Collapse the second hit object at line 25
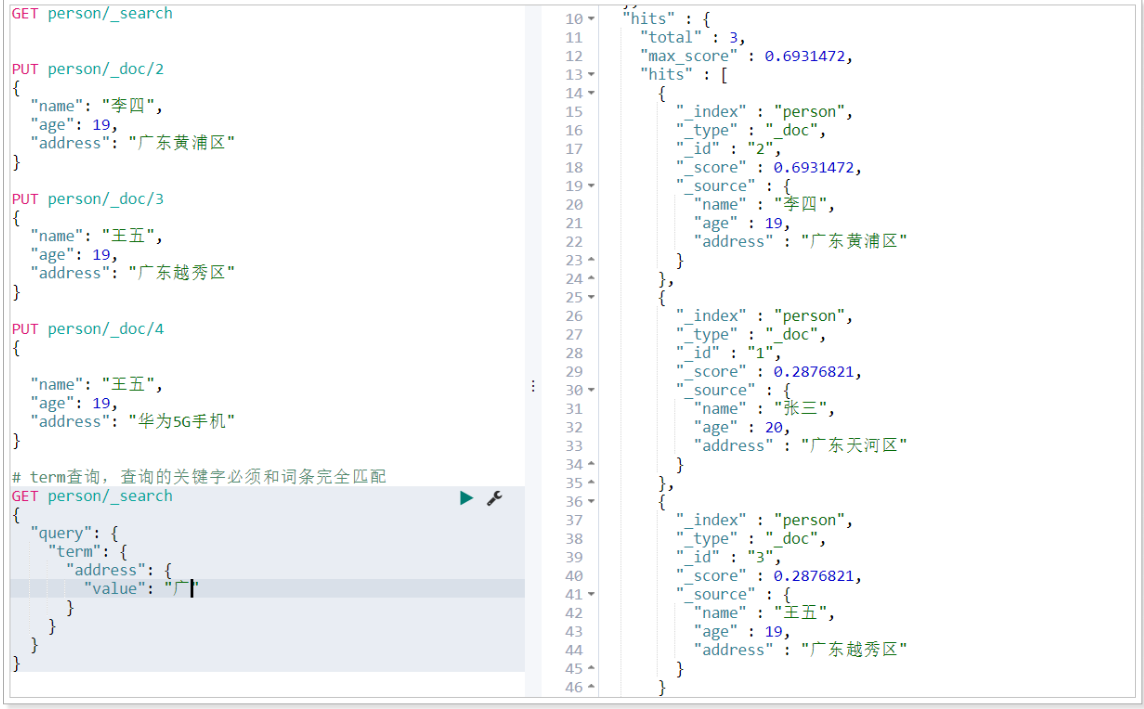The image size is (1144, 709). (591, 298)
